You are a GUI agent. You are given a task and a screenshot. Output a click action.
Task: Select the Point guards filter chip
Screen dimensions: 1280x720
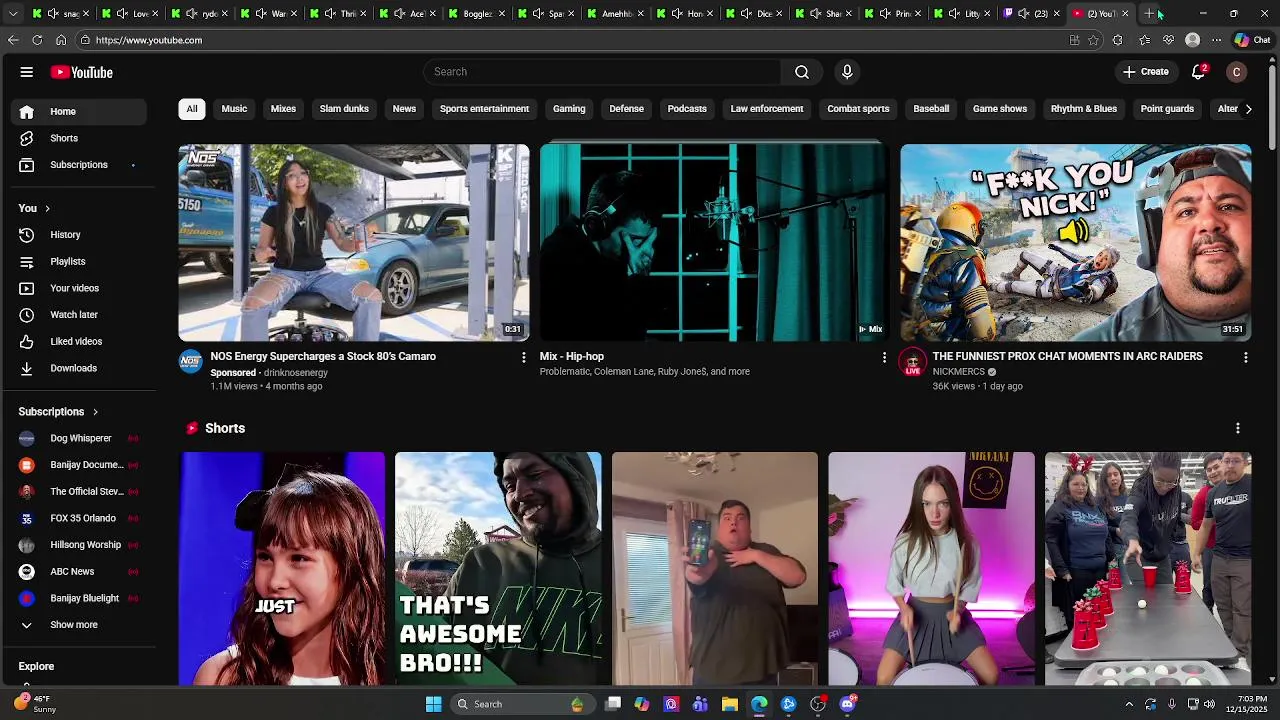pos(1167,109)
